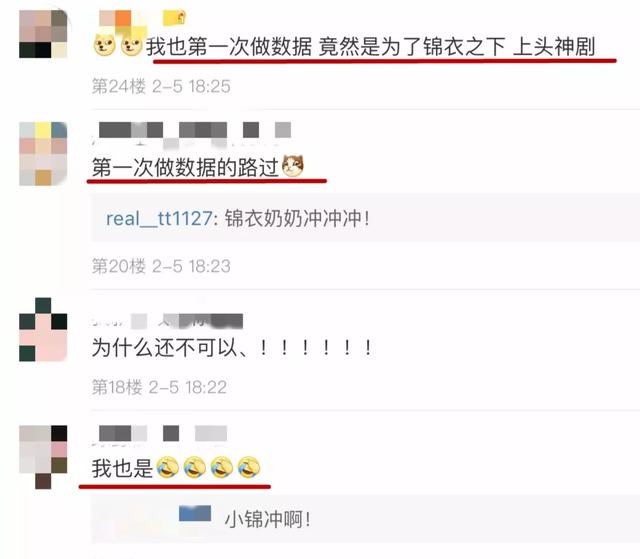Click the last laughing-crying emoji
The image size is (640, 559).
click(x=249, y=467)
